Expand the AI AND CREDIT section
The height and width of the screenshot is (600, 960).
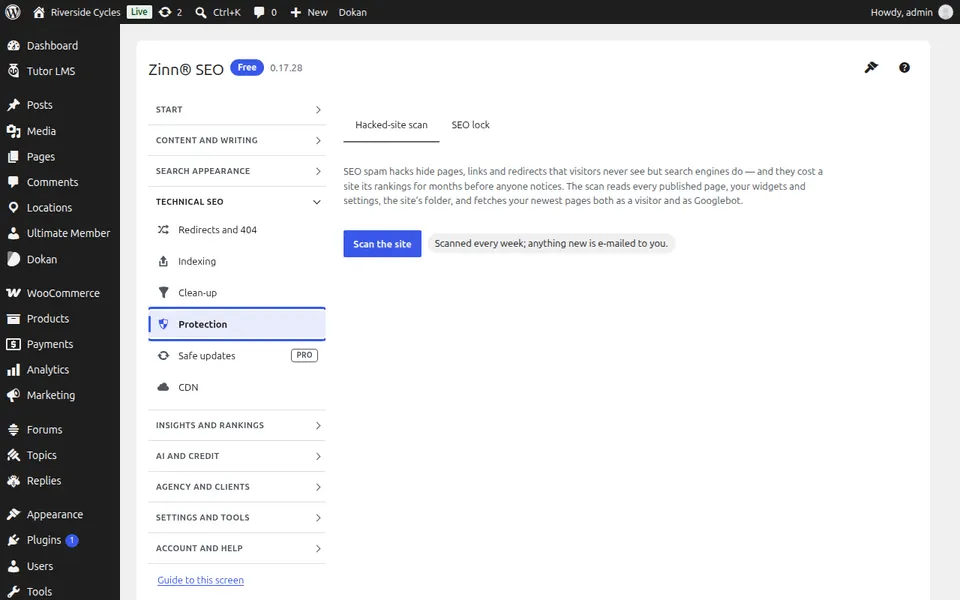tap(237, 456)
